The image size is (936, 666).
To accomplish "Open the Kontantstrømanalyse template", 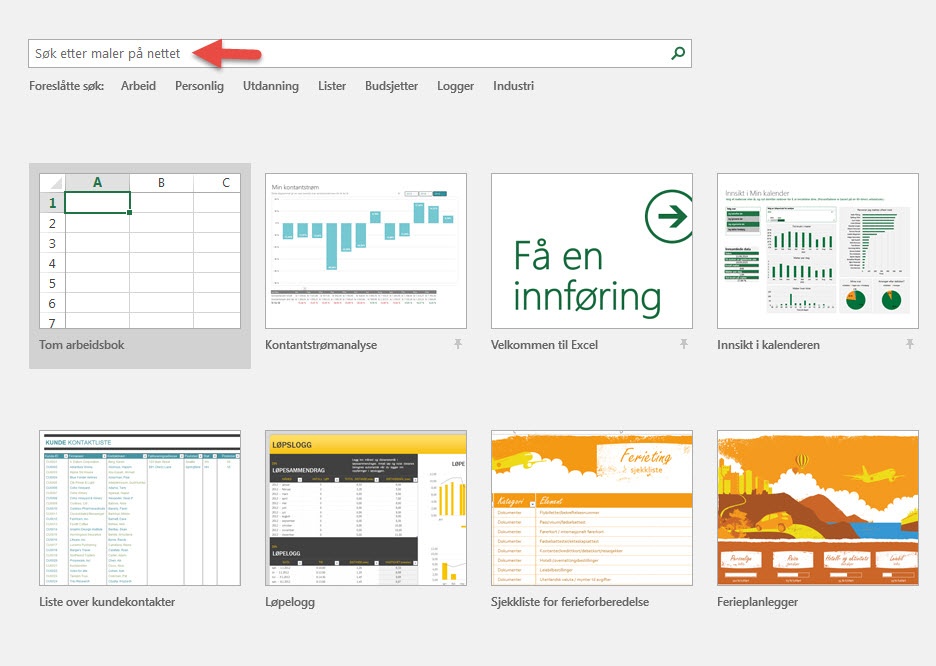I will click(x=366, y=250).
